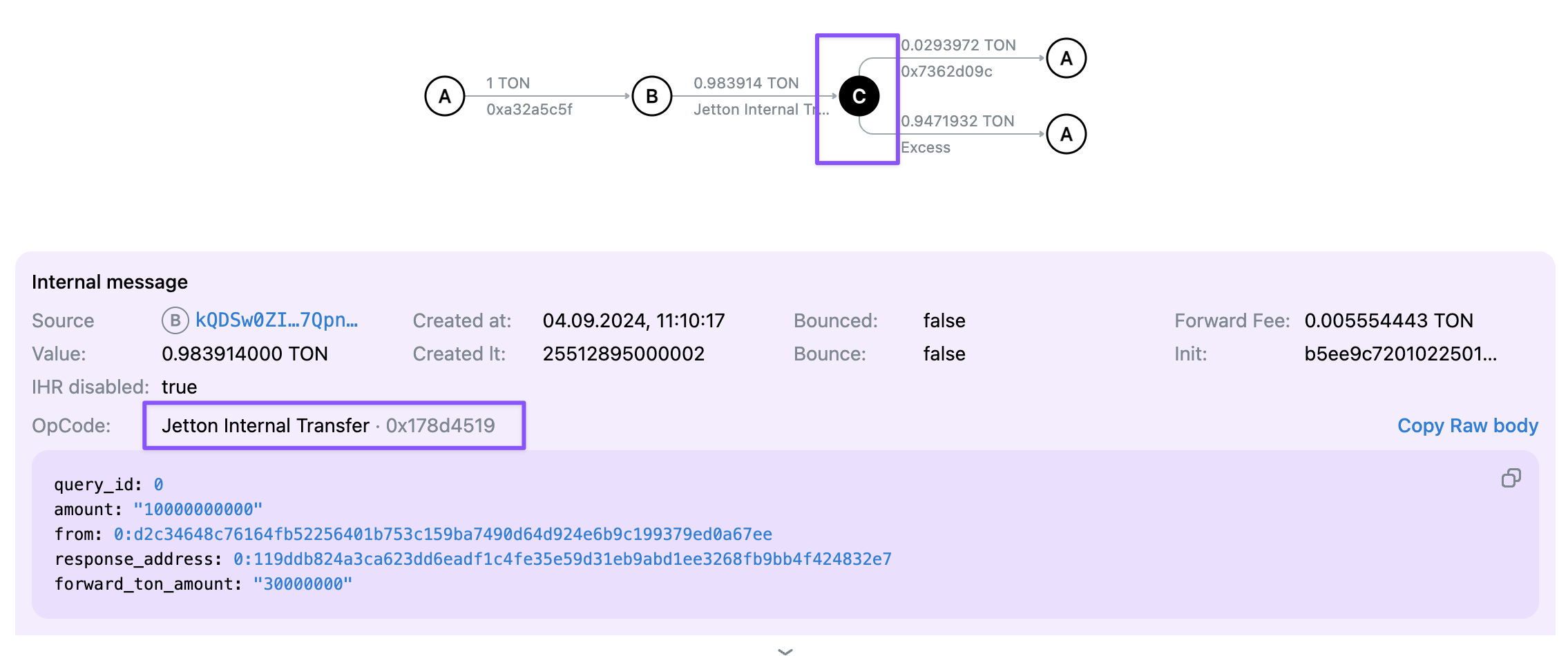The height and width of the screenshot is (656, 1568).
Task: Open the from address 0:d2c34648… link
Action: pos(443,534)
